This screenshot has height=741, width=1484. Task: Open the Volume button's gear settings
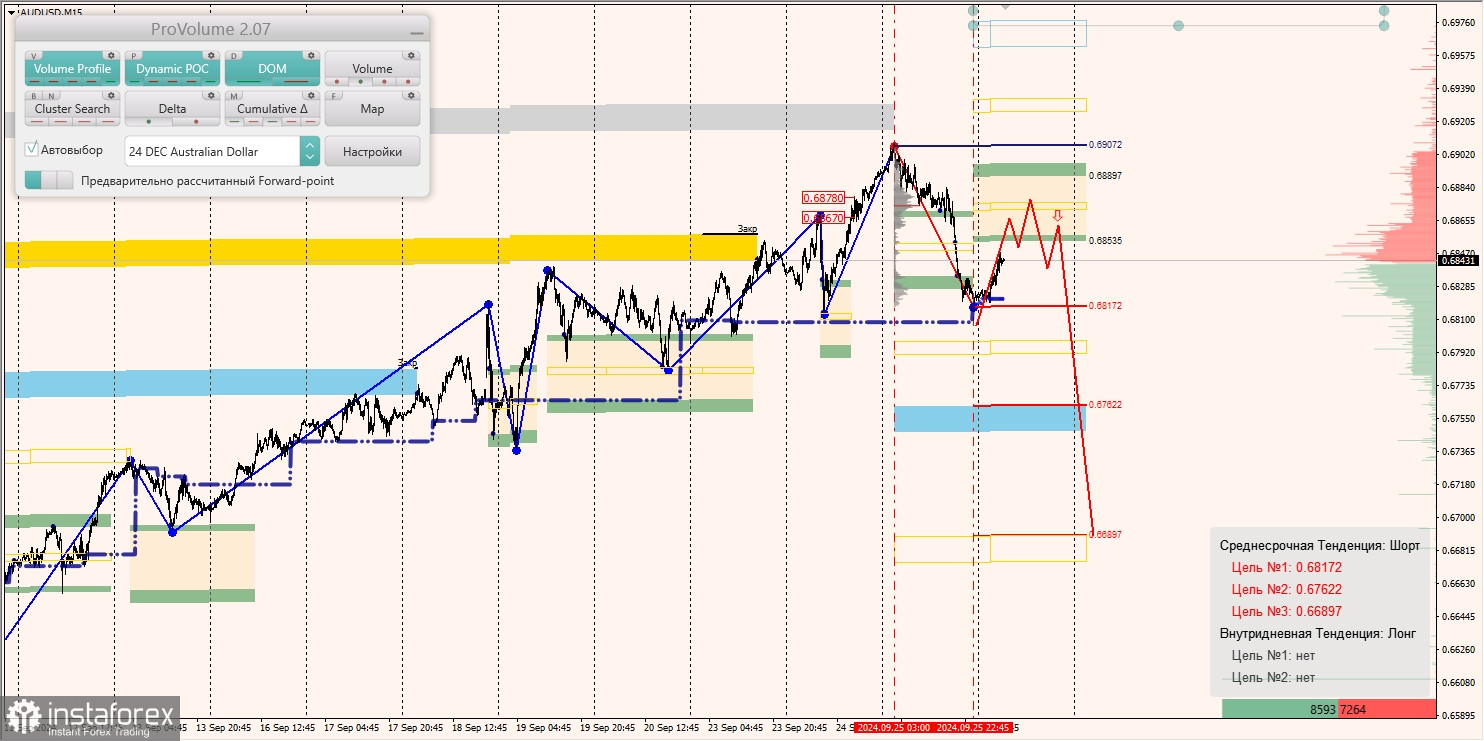coord(411,55)
